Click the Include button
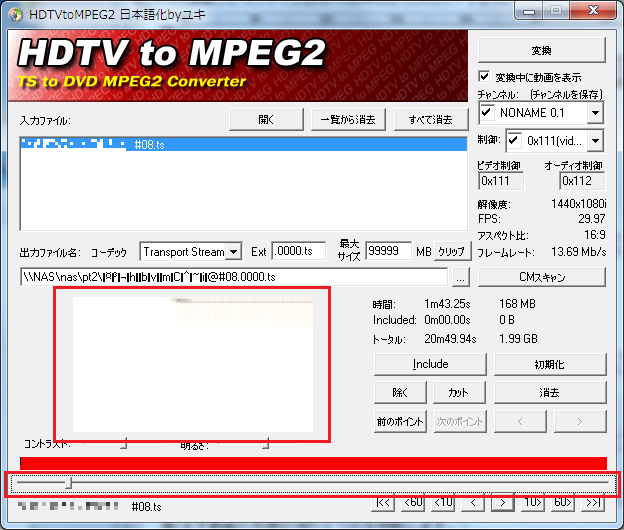624x530 pixels. pyautogui.click(x=430, y=364)
